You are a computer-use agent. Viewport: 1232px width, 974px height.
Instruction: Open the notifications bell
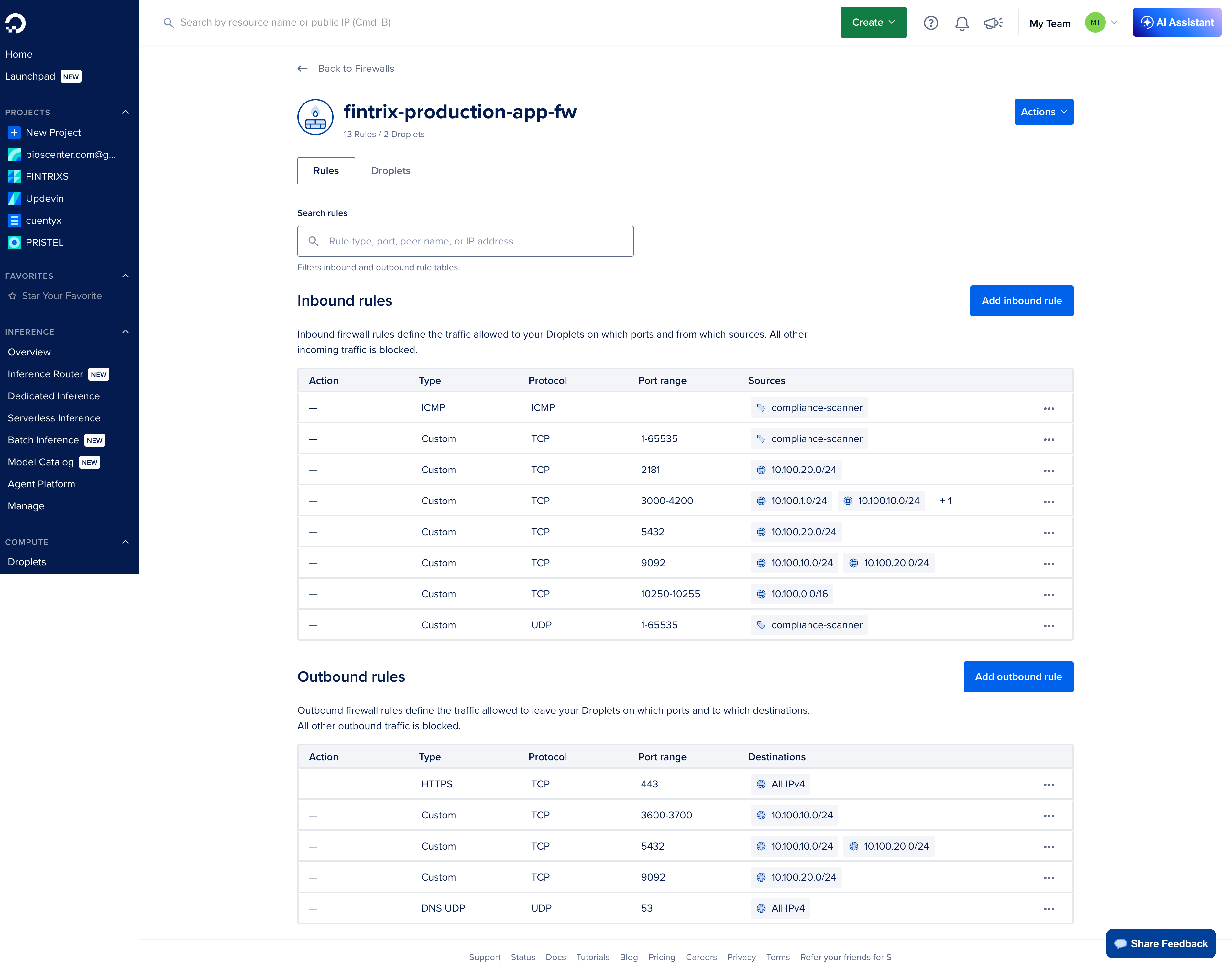[x=962, y=23]
